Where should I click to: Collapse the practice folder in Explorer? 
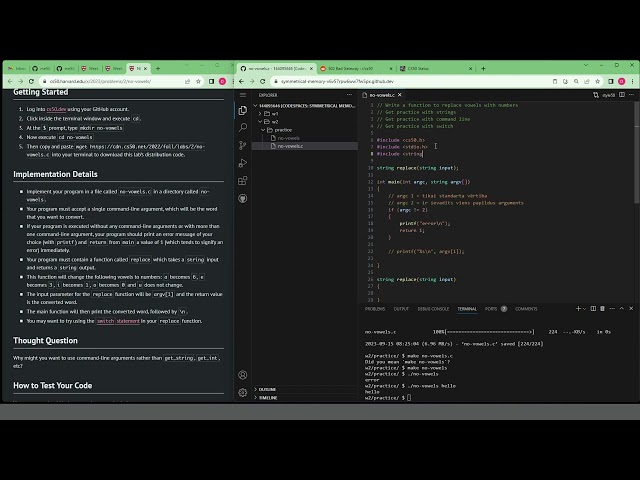click(x=305, y=130)
